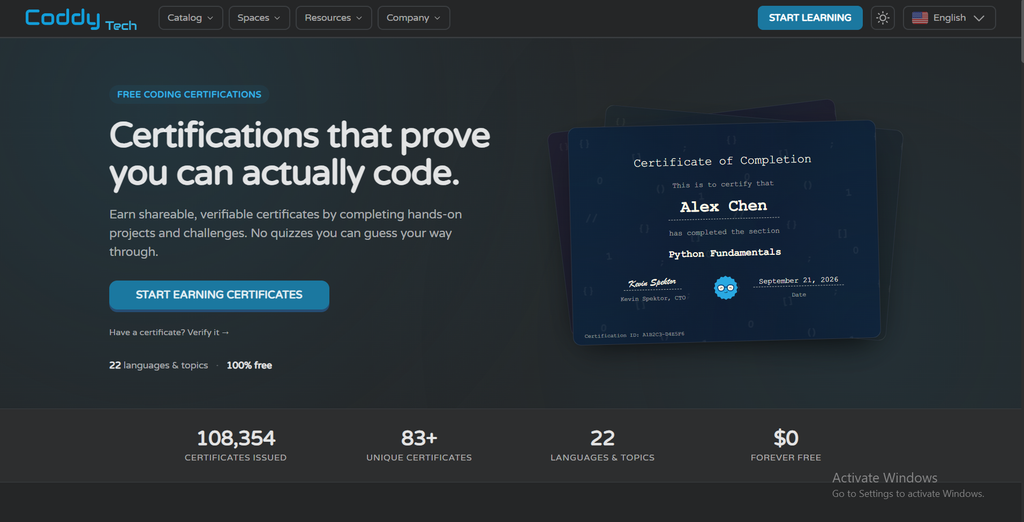1024x522 pixels.
Task: Click the sample certificate preview card
Action: pos(724,232)
